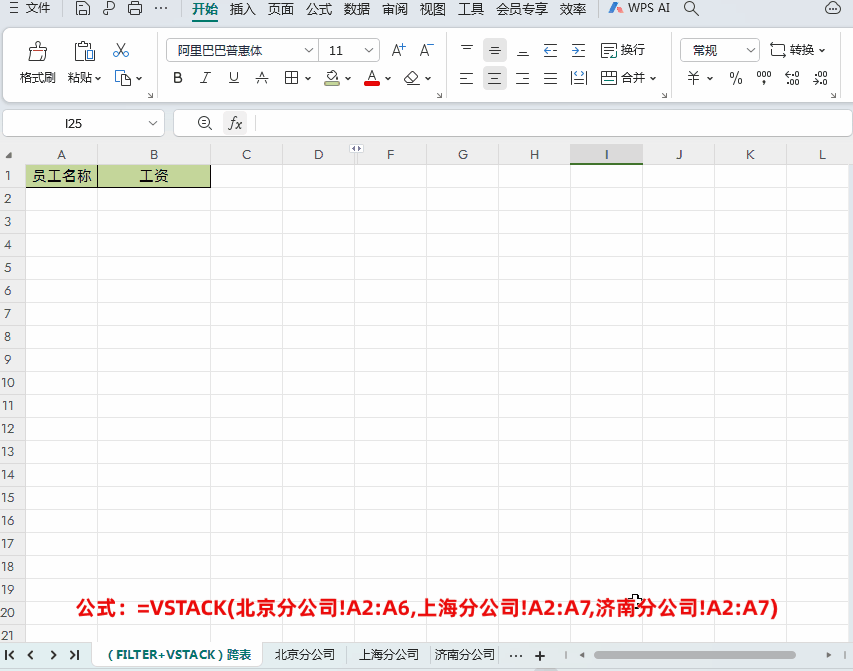The width and height of the screenshot is (853, 671).
Task: Toggle bold formatting
Action: point(178,78)
